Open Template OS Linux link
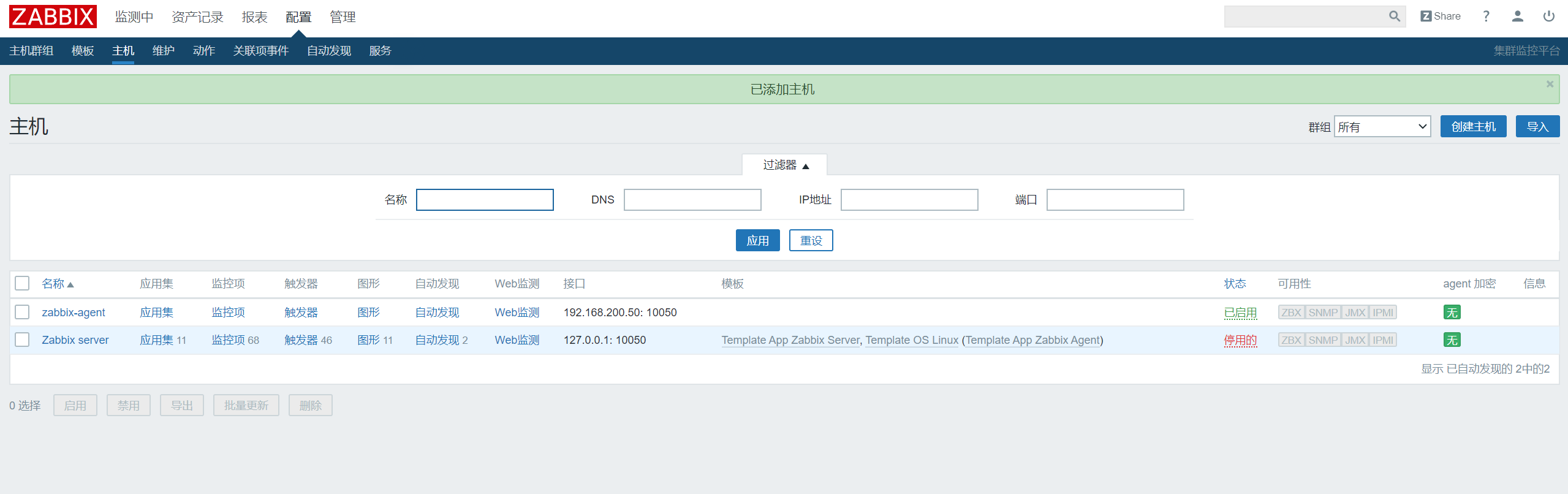The width and height of the screenshot is (1568, 494). (912, 340)
